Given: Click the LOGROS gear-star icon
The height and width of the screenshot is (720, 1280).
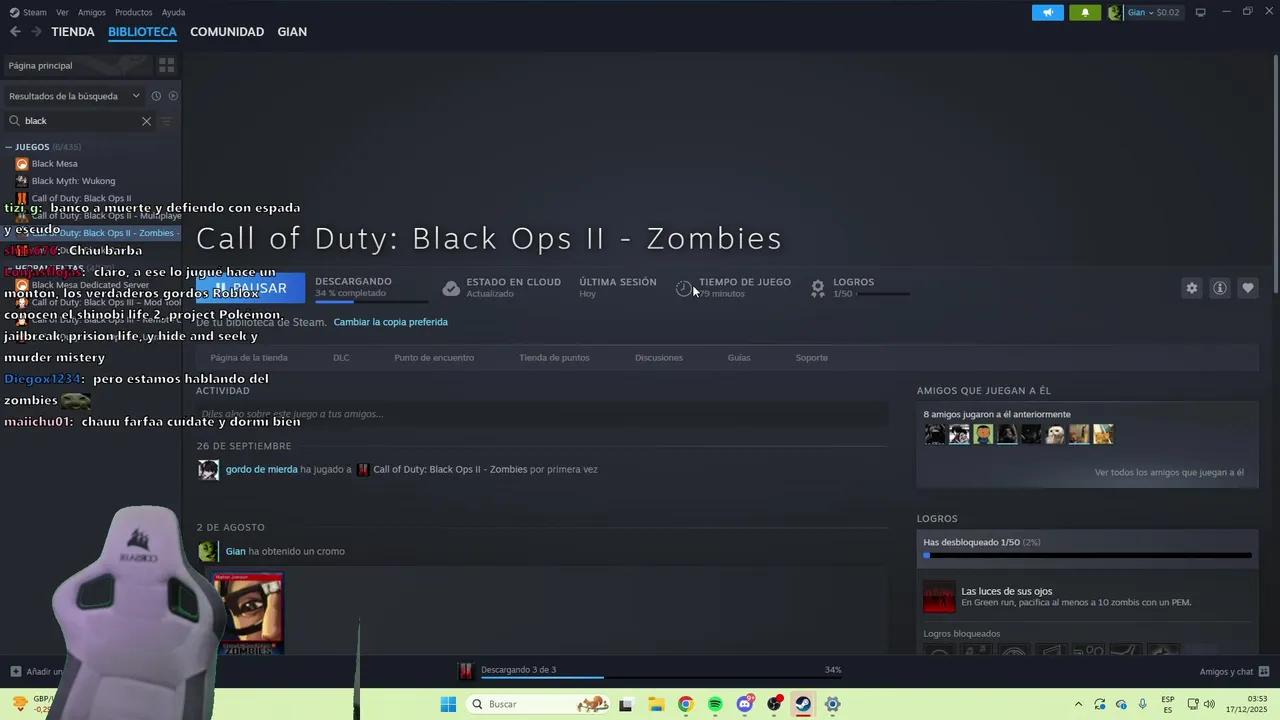Looking at the screenshot, I should 818,288.
